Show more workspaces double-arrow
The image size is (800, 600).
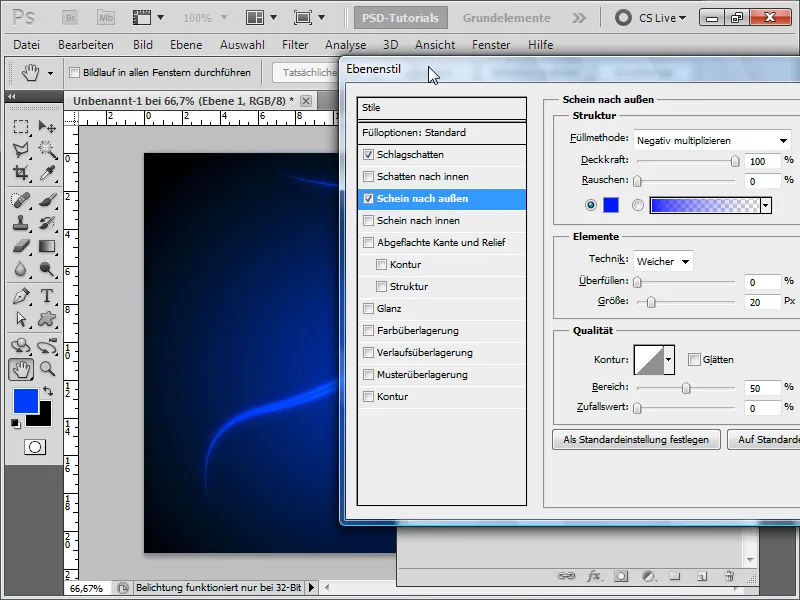[579, 18]
